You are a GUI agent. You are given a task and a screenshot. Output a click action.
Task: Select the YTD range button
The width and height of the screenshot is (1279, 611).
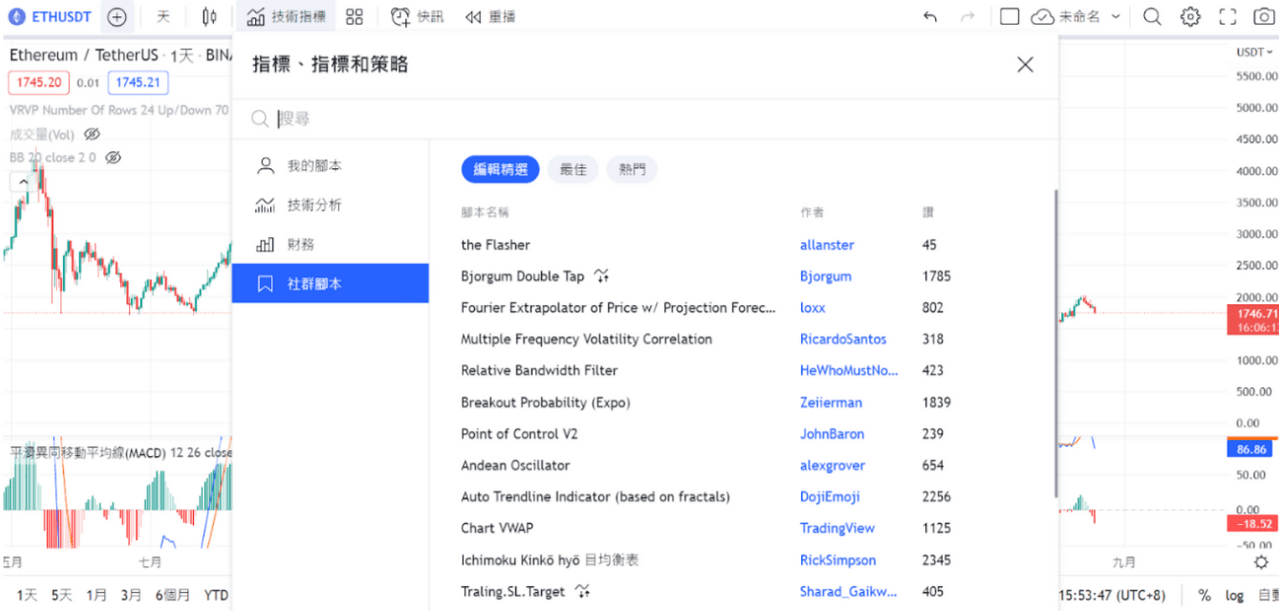pos(216,595)
